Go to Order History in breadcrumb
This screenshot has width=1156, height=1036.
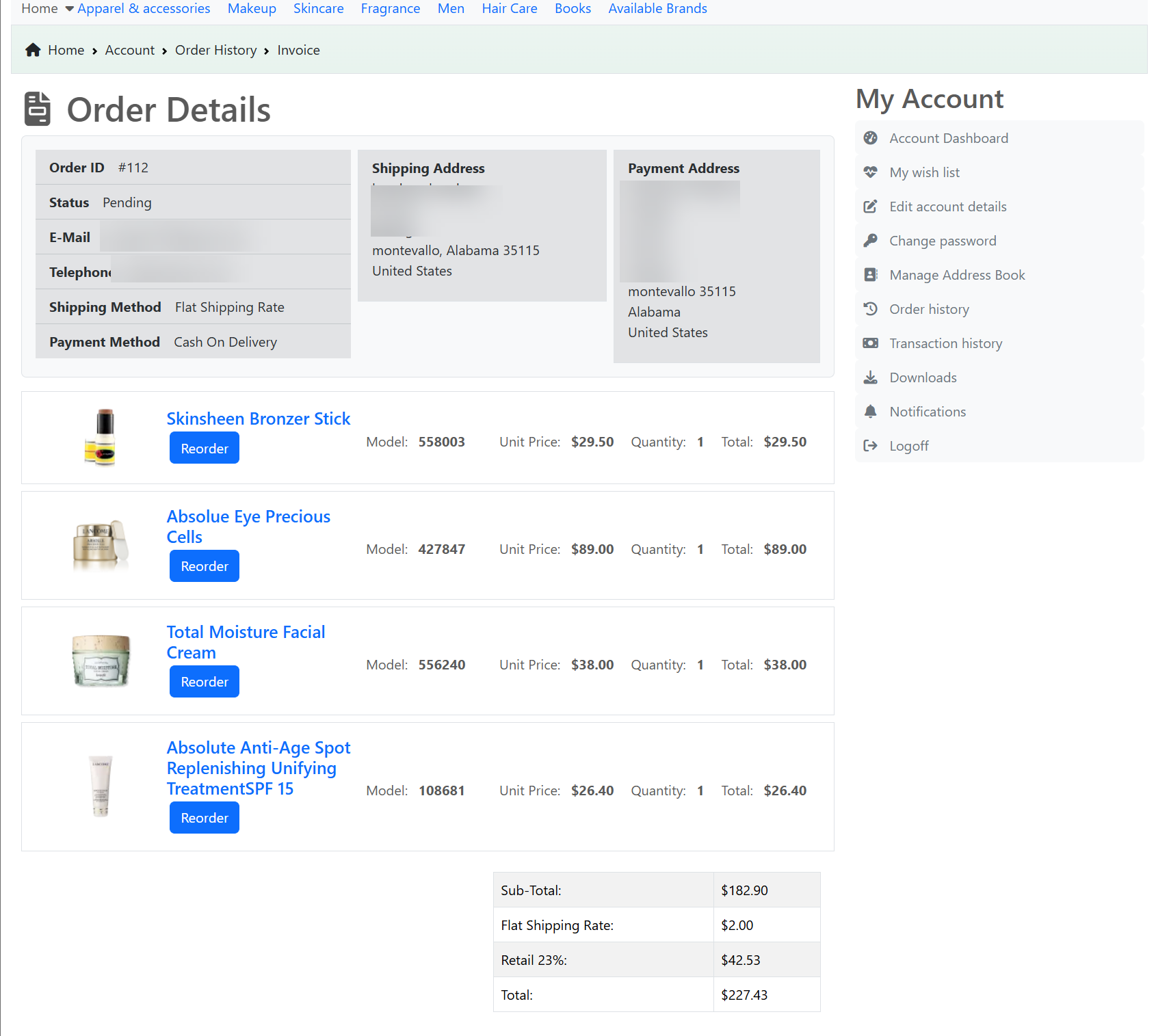point(215,50)
